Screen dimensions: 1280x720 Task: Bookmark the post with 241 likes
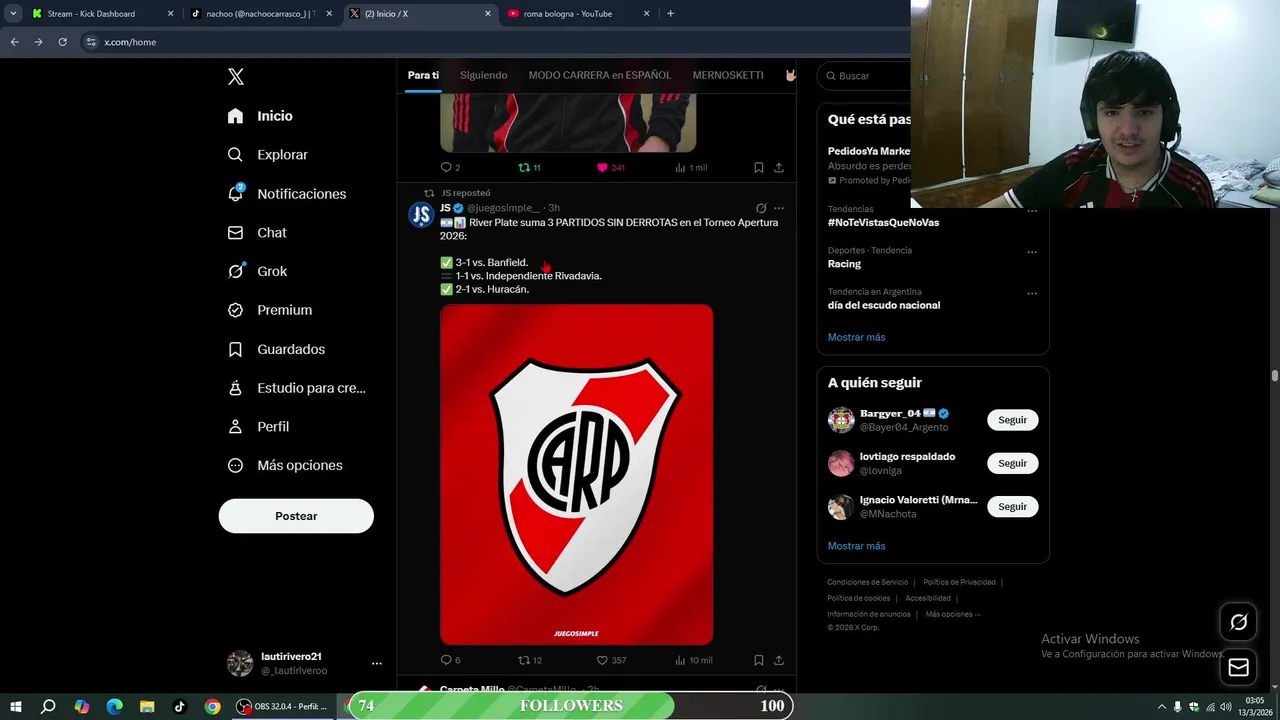[x=759, y=167]
